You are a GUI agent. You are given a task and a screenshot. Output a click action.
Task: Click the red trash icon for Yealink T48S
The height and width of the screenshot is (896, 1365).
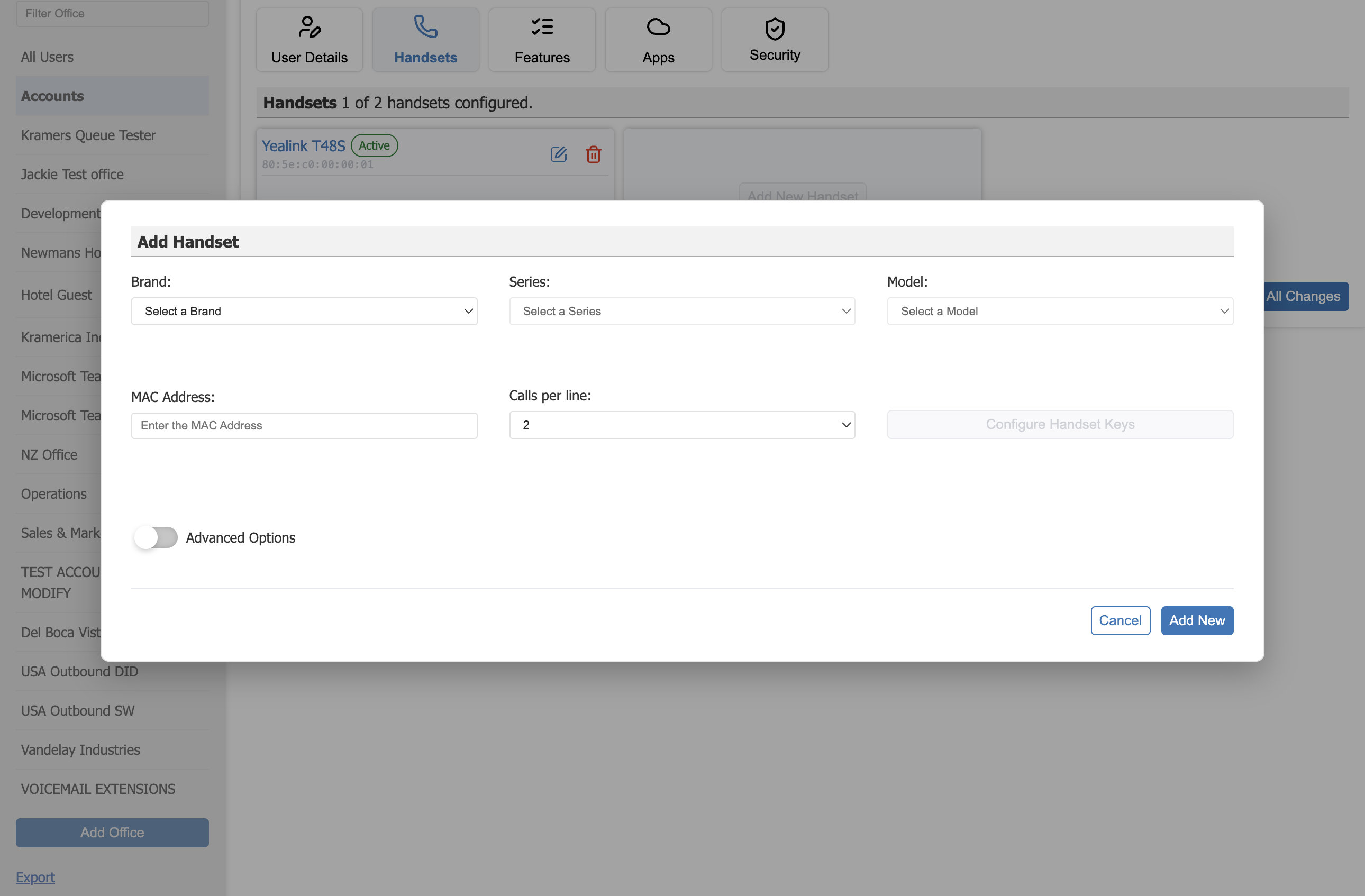[593, 154]
